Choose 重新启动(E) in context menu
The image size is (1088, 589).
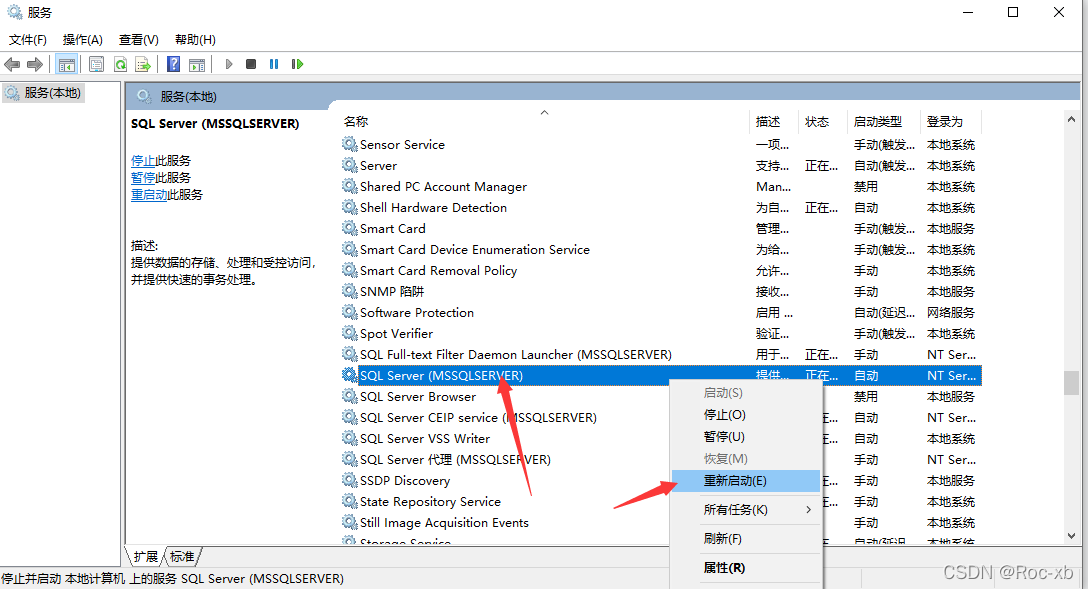[746, 481]
